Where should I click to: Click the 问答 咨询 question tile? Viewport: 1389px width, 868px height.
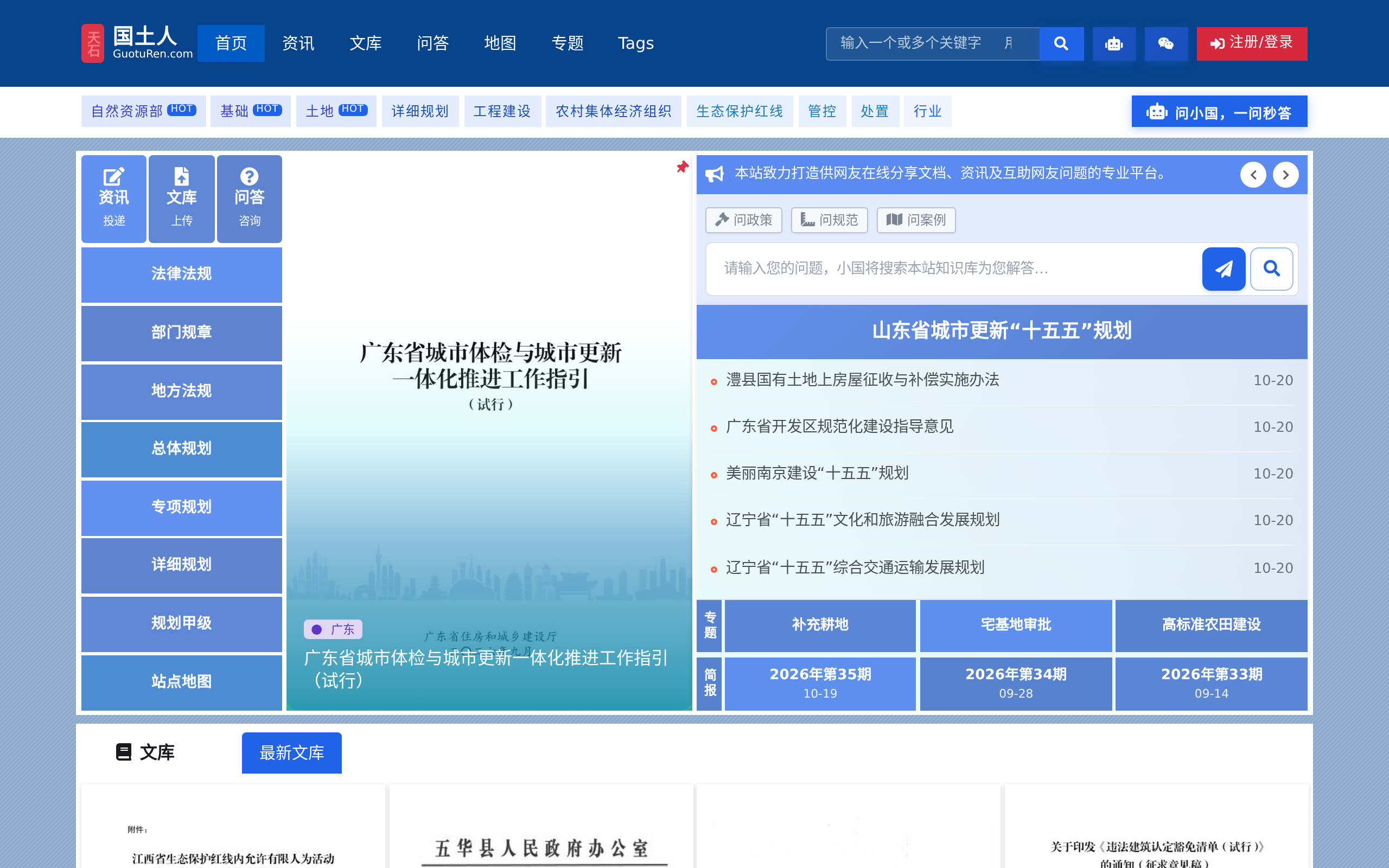point(249,199)
